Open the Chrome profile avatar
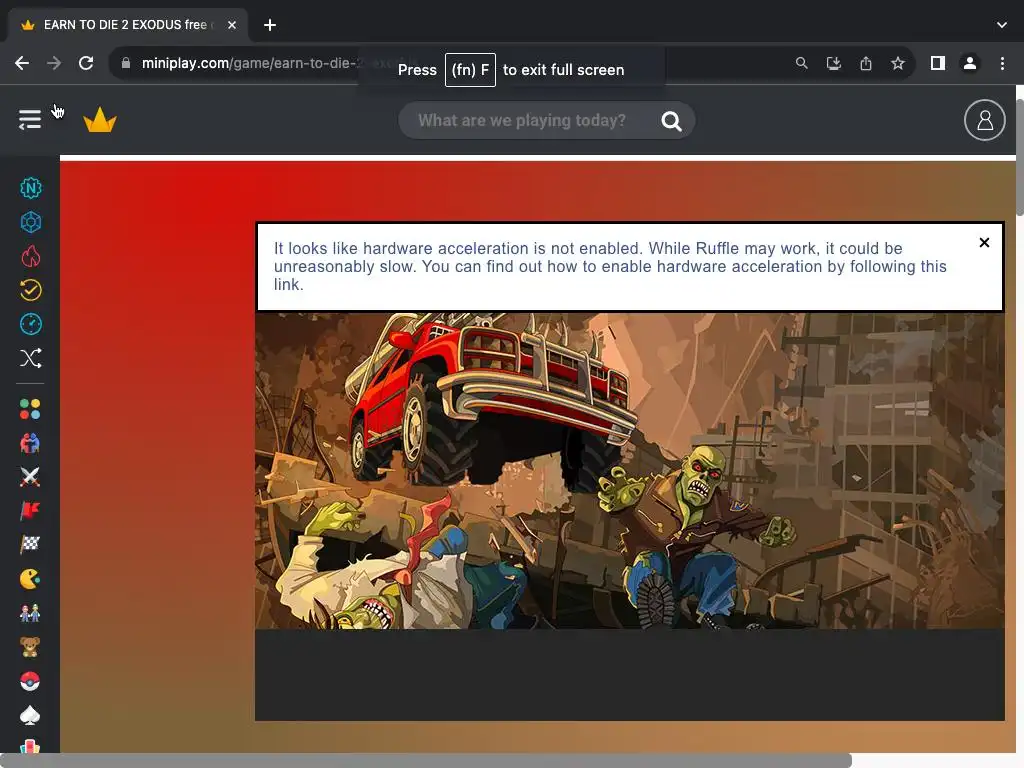The image size is (1024, 768). click(970, 63)
